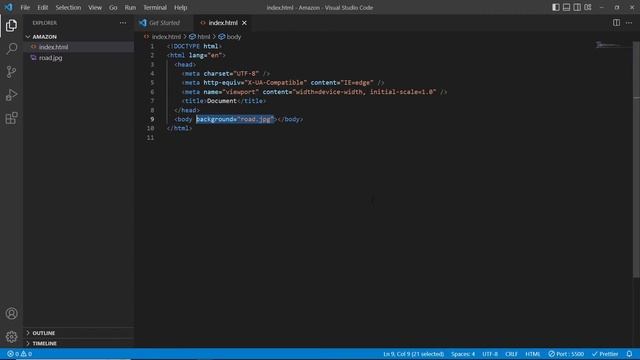Toggle Primary Side Bar layout icon
640x360 pixels.
pos(556,7)
